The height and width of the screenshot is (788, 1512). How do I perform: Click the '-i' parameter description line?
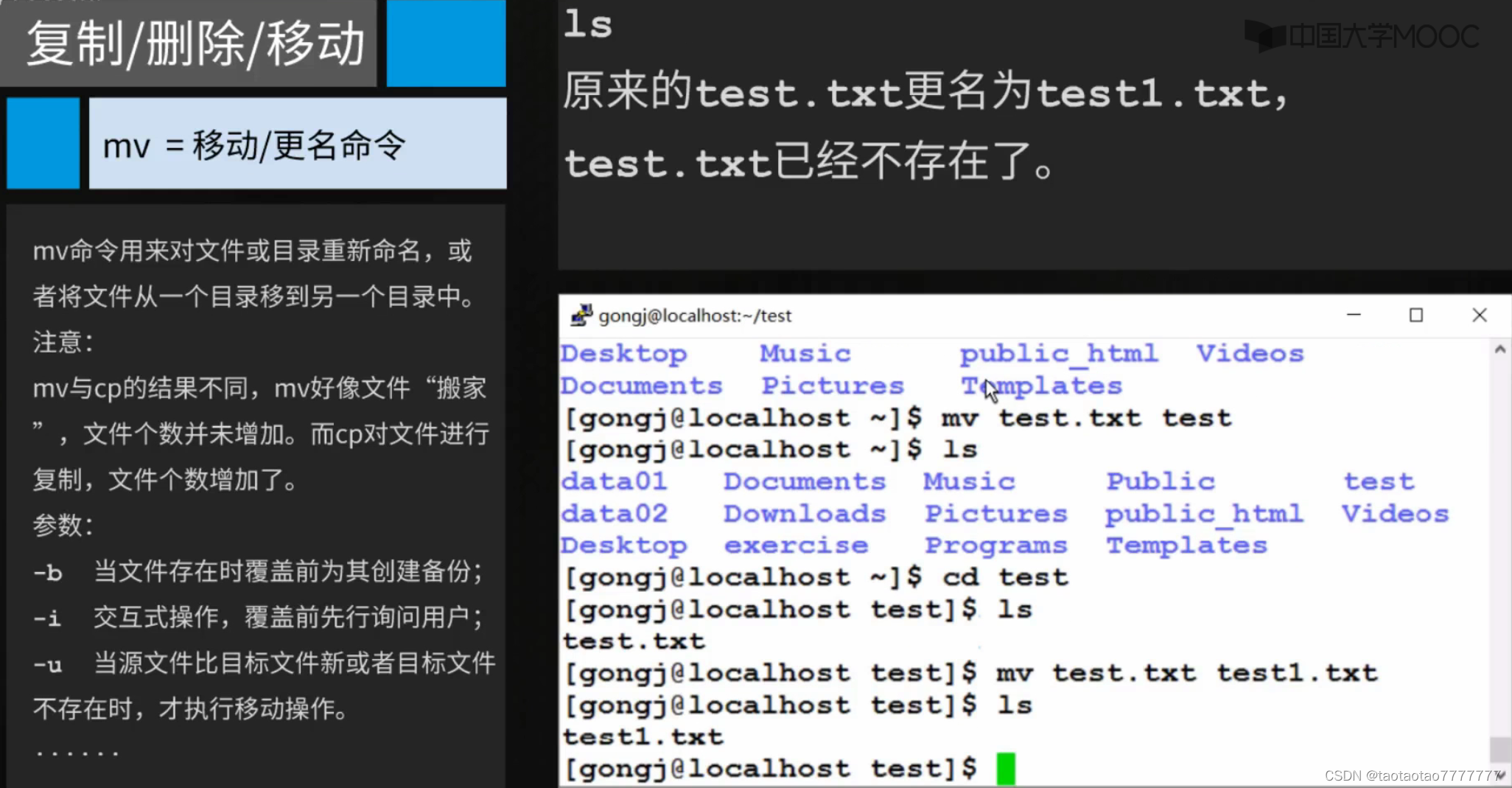point(258,617)
